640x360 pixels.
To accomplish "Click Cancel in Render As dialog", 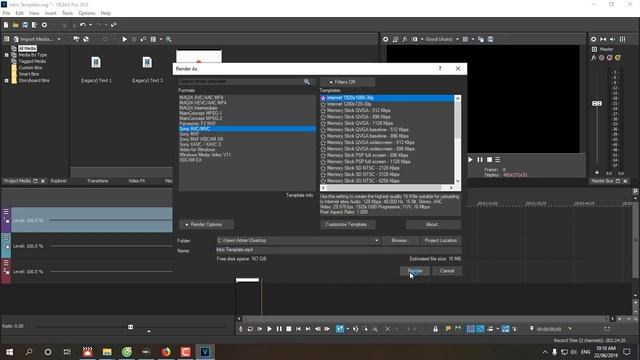I will (447, 271).
